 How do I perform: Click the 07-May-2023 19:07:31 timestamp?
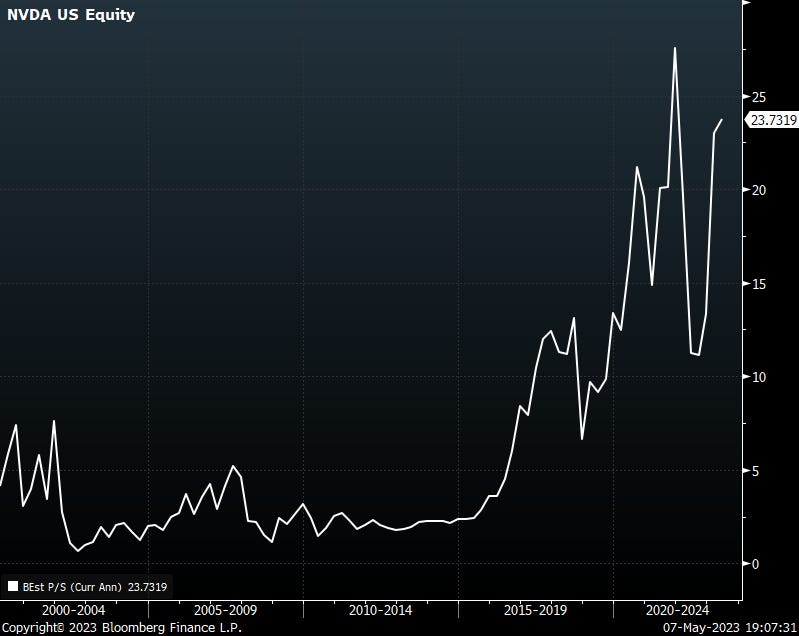[729, 628]
